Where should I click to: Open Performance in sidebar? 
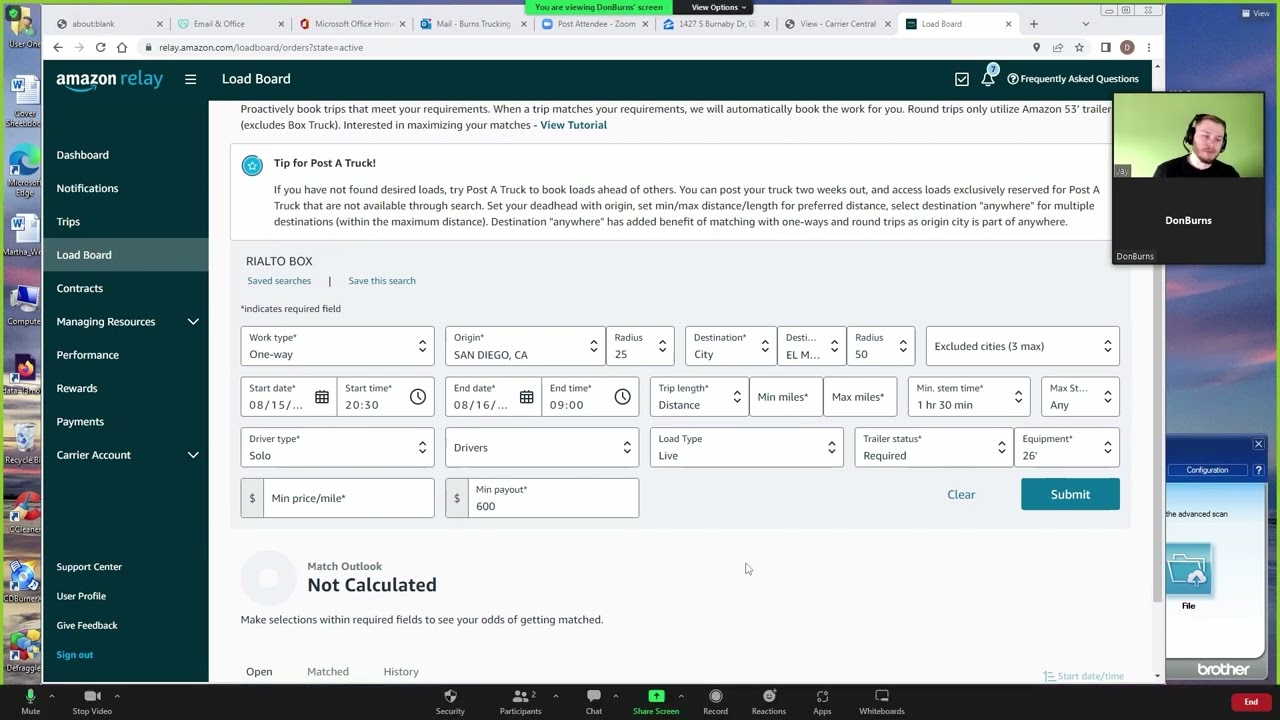(88, 355)
